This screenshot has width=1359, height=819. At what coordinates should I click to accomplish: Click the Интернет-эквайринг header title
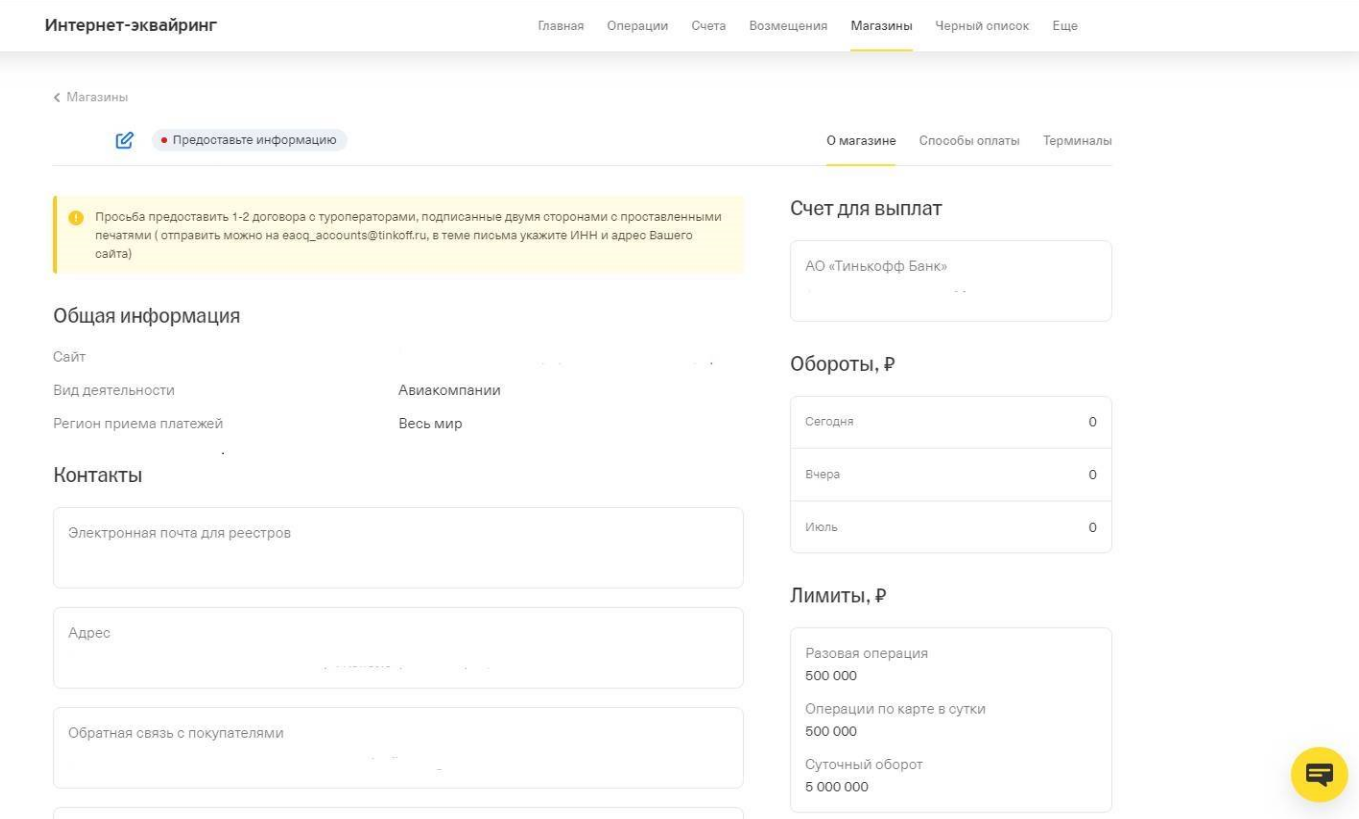tap(131, 25)
